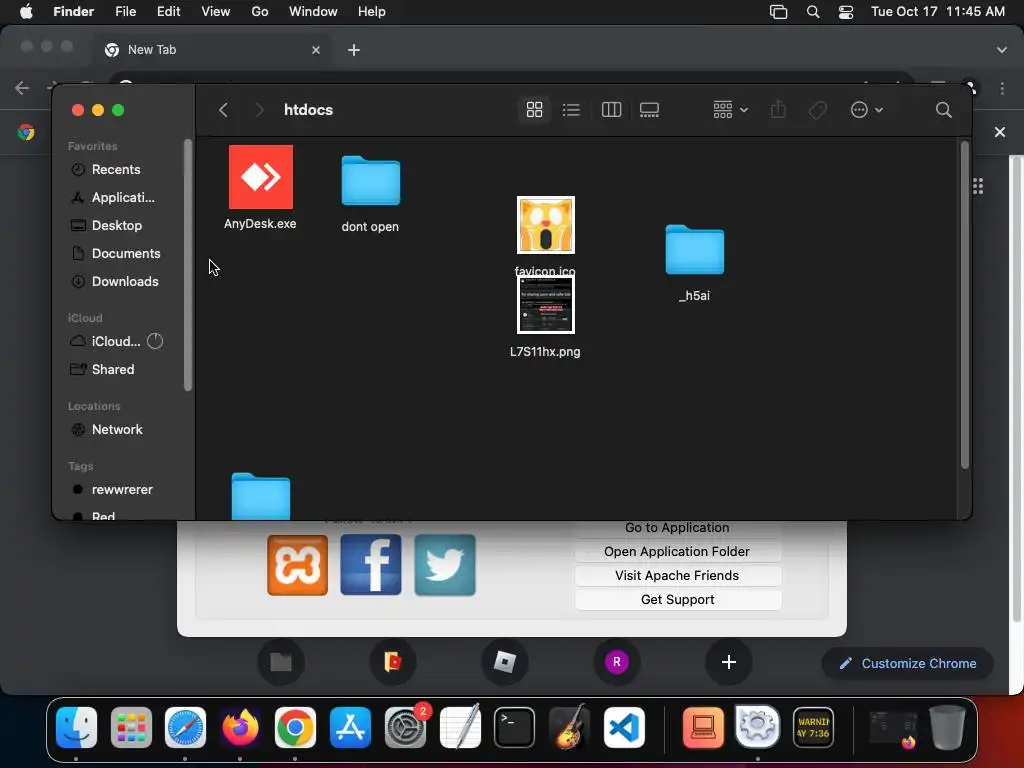The width and height of the screenshot is (1024, 768).
Task: Open the File menu
Action: point(125,12)
